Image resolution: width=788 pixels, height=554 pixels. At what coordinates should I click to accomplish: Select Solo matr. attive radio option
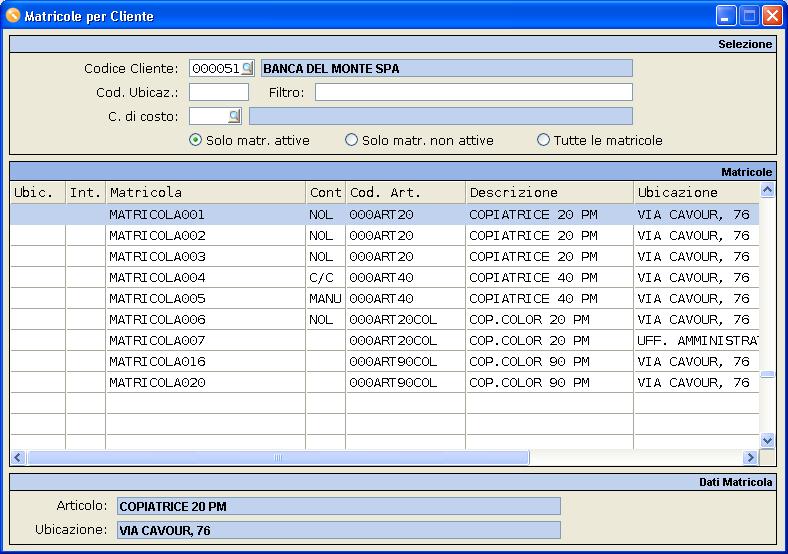195,140
